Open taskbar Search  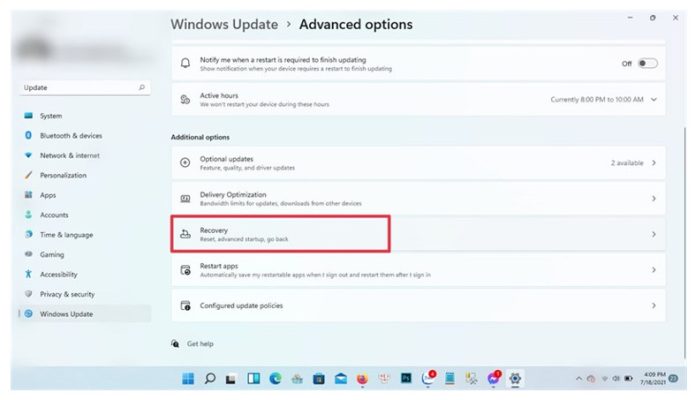[210, 378]
